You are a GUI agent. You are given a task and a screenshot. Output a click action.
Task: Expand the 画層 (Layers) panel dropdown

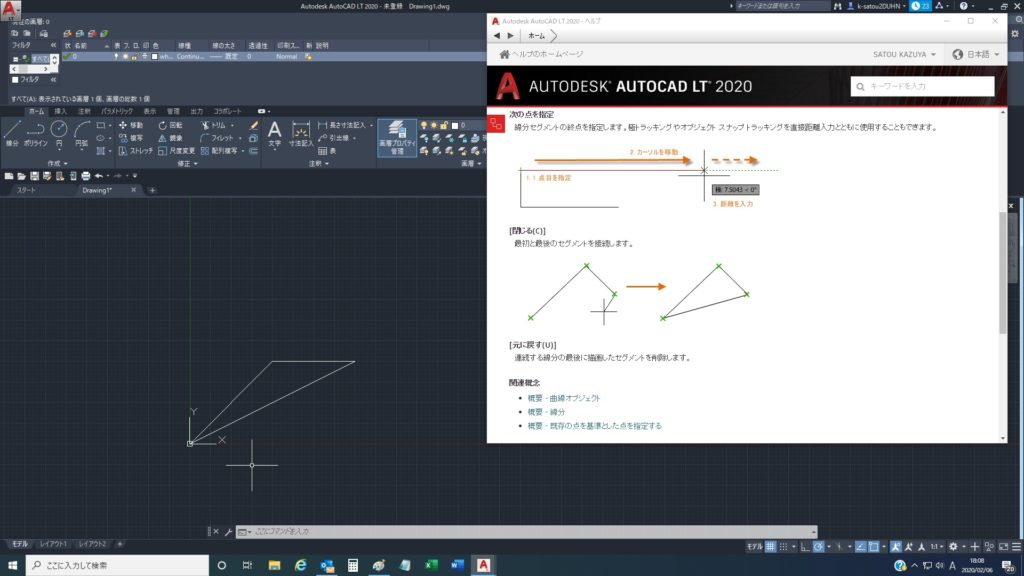pos(472,163)
